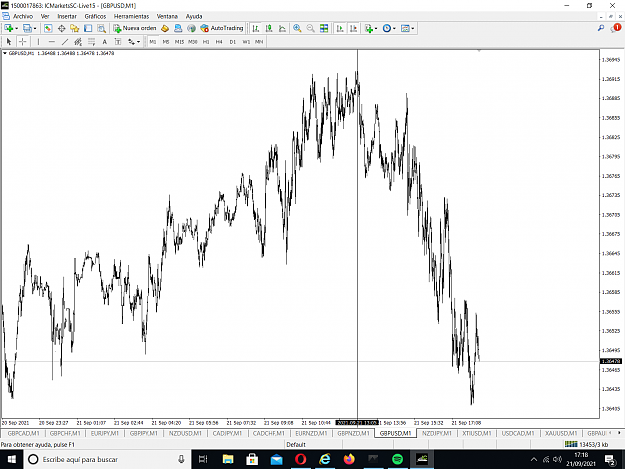This screenshot has height=469, width=625.
Task: Switch to XAUUSD,M1 chart tab
Action: pyautogui.click(x=561, y=433)
